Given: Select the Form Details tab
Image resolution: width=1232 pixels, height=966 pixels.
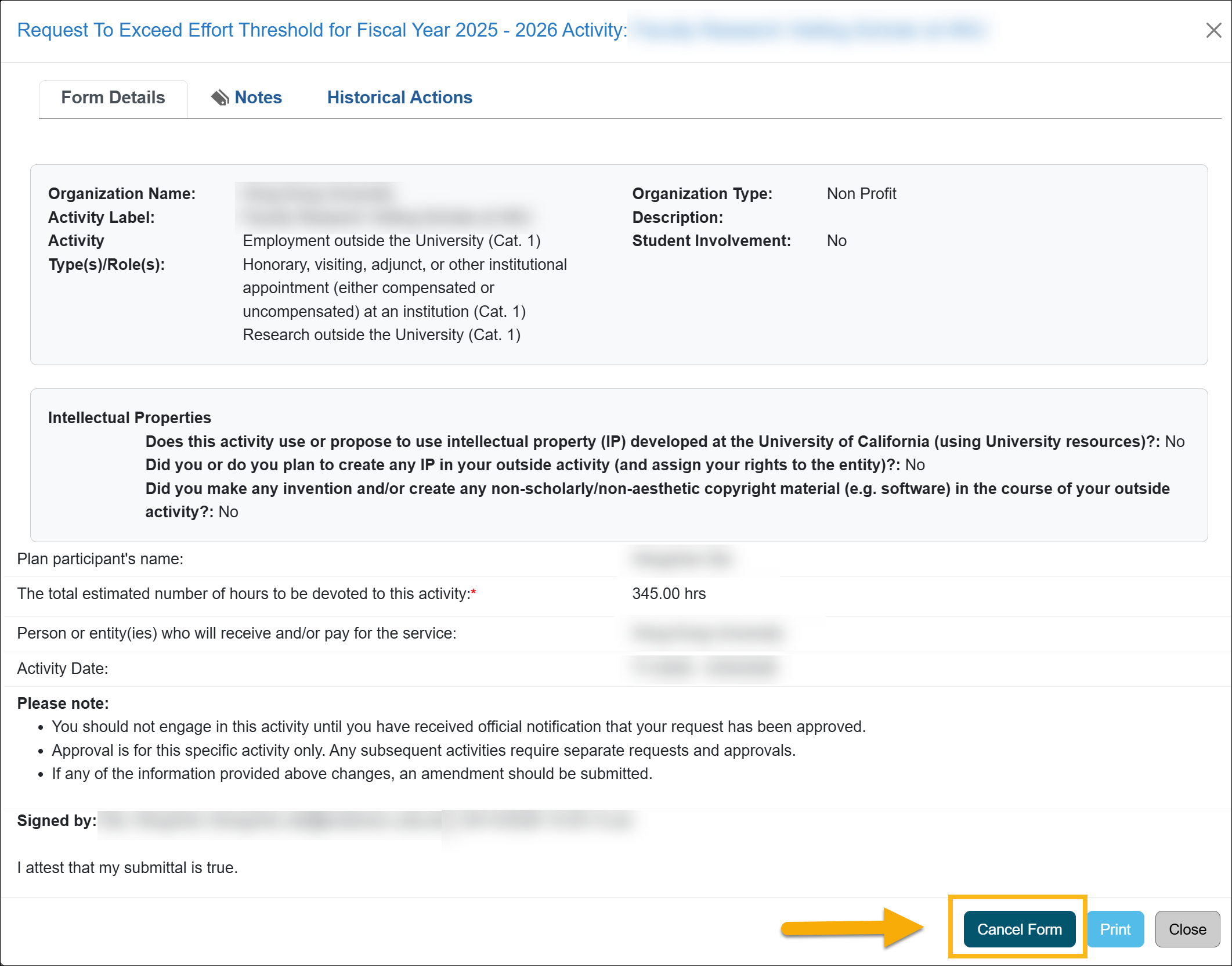Looking at the screenshot, I should coord(113,98).
